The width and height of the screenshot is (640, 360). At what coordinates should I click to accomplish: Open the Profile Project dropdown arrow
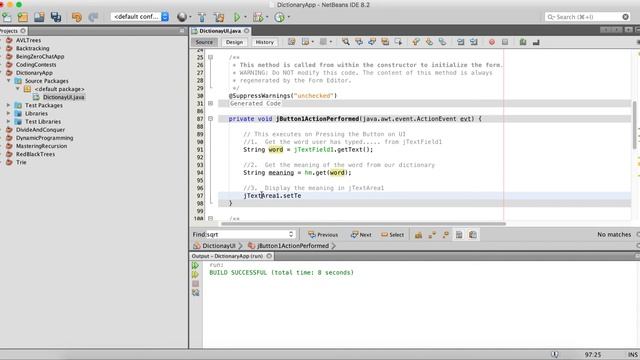289,17
